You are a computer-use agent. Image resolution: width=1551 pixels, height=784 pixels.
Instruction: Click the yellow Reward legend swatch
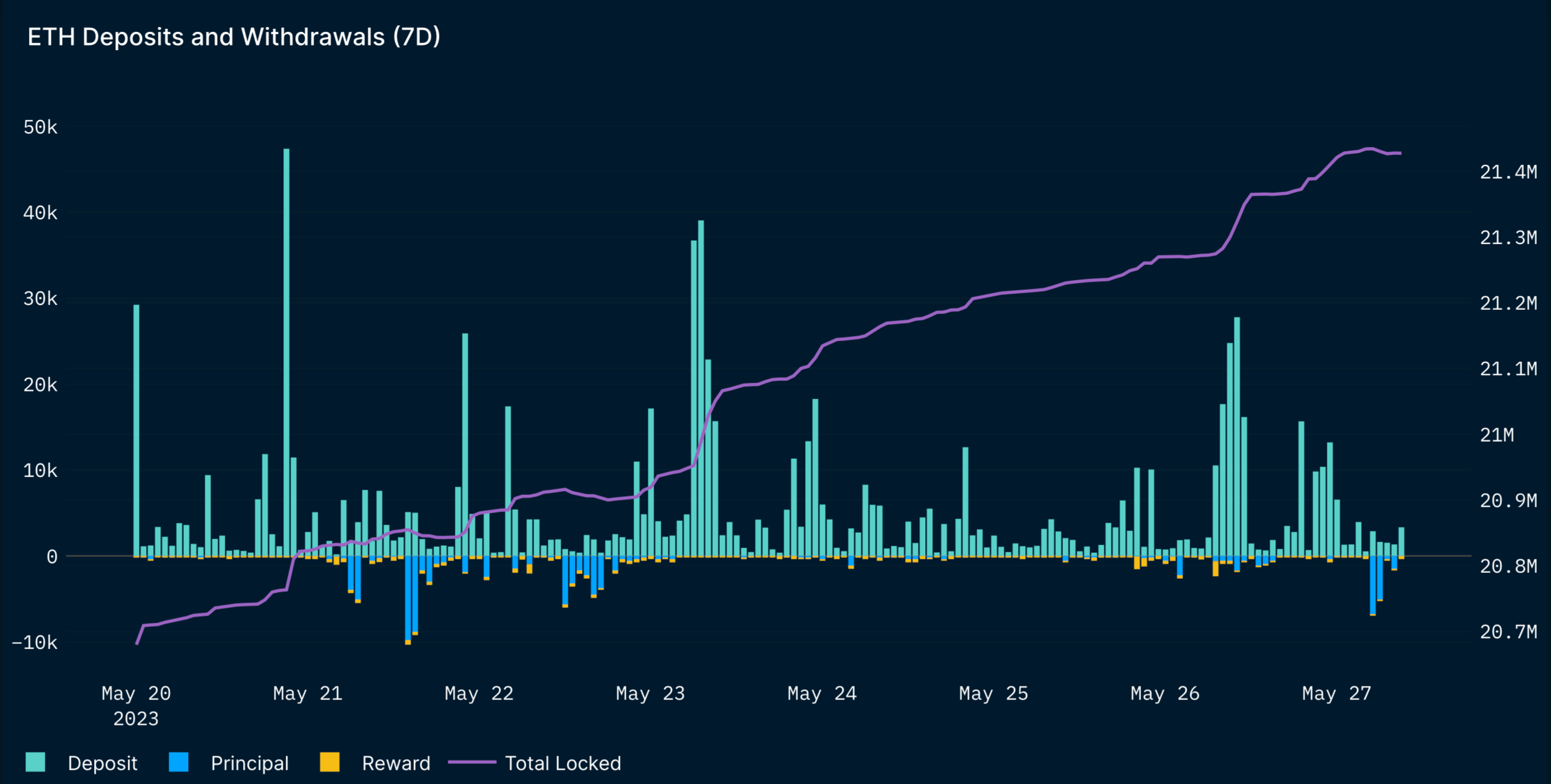tap(329, 762)
